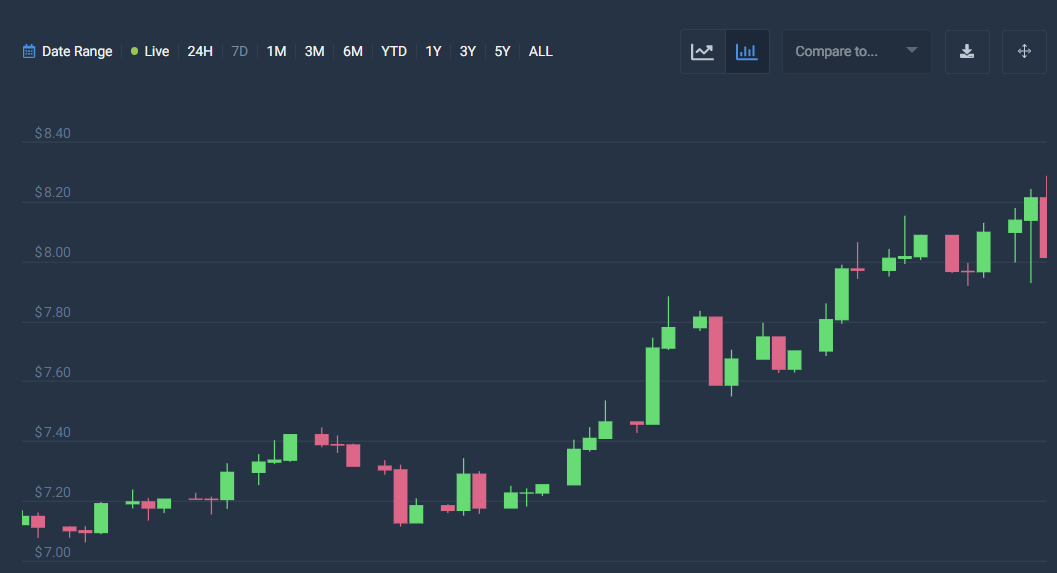Show the 6M price history
This screenshot has width=1057, height=573.
[353, 51]
